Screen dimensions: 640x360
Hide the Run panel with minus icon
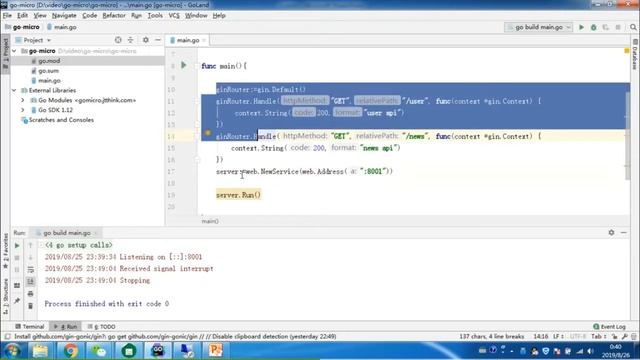pos(624,232)
